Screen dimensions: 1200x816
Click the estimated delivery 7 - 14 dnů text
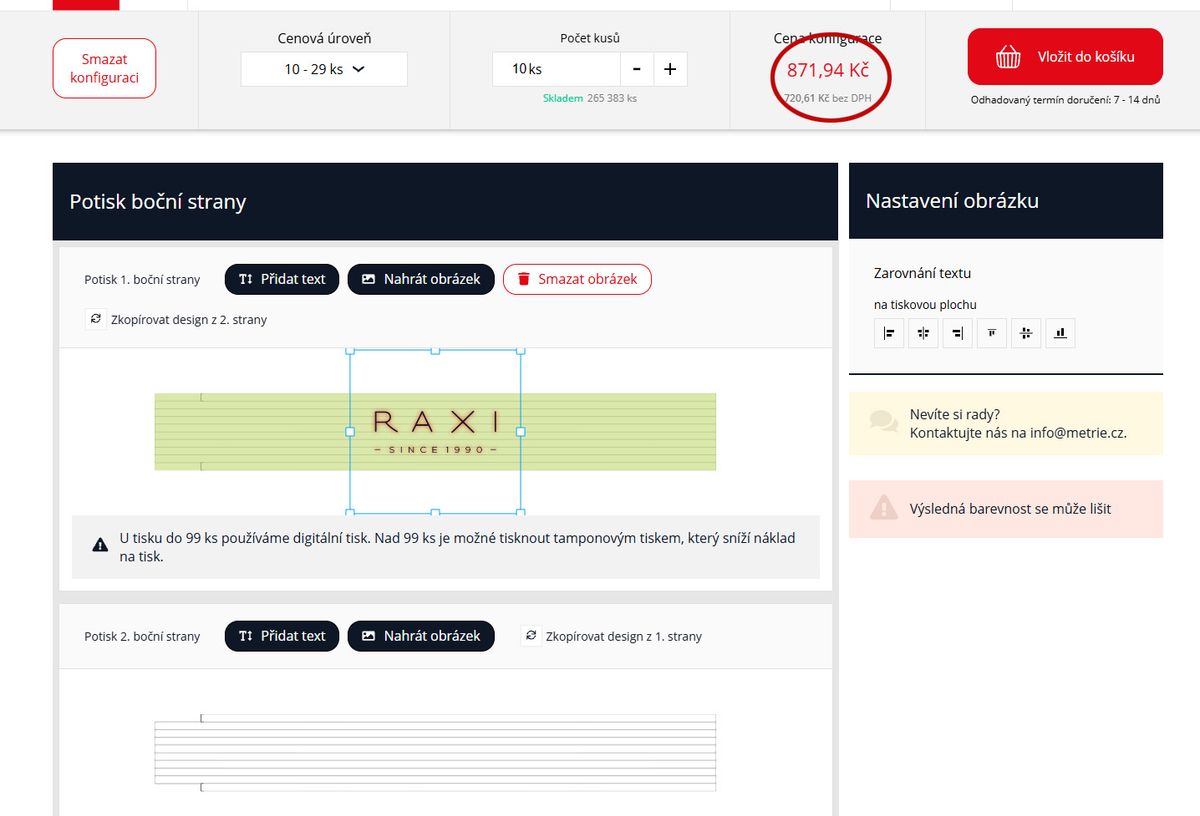1065,100
